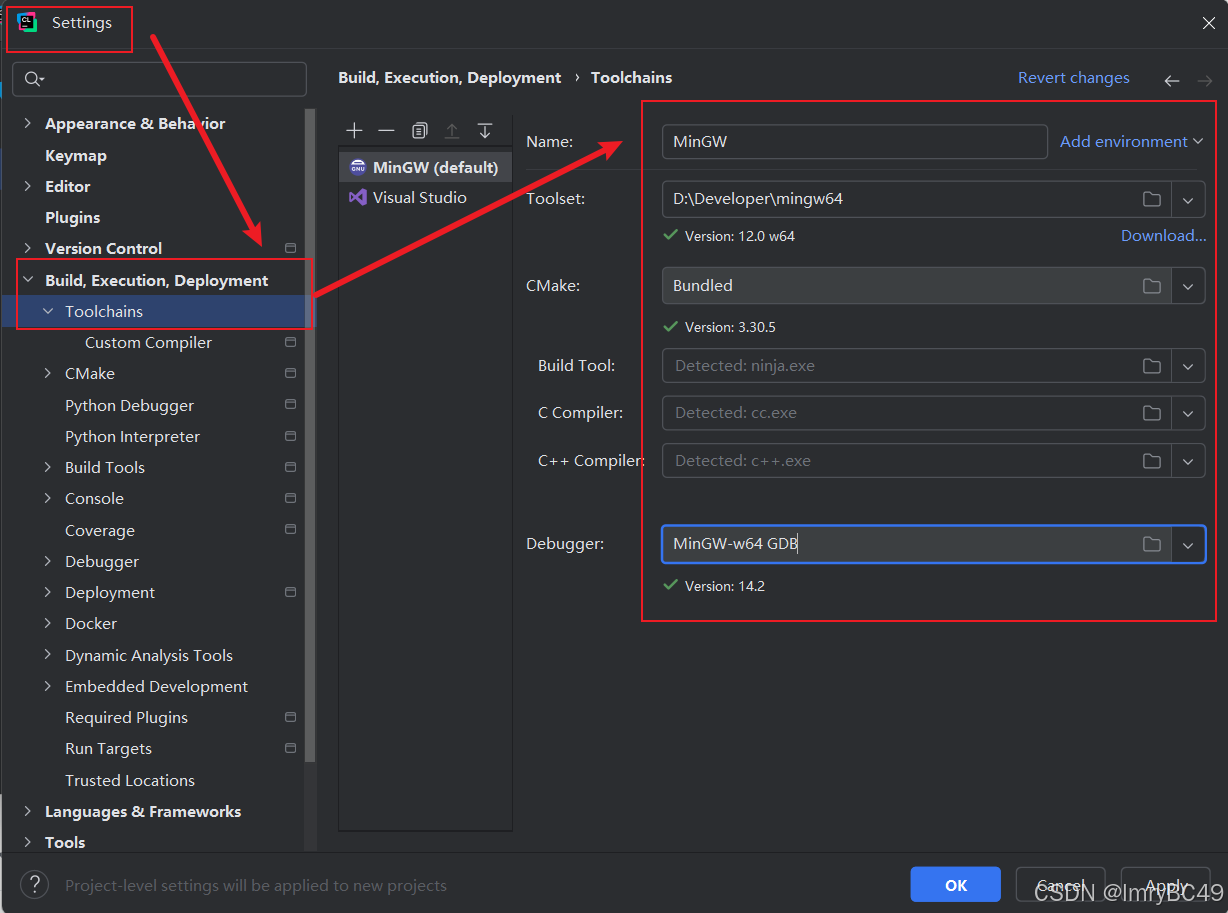Close the Settings dialog window
Image resolution: width=1228 pixels, height=913 pixels.
click(x=1208, y=24)
